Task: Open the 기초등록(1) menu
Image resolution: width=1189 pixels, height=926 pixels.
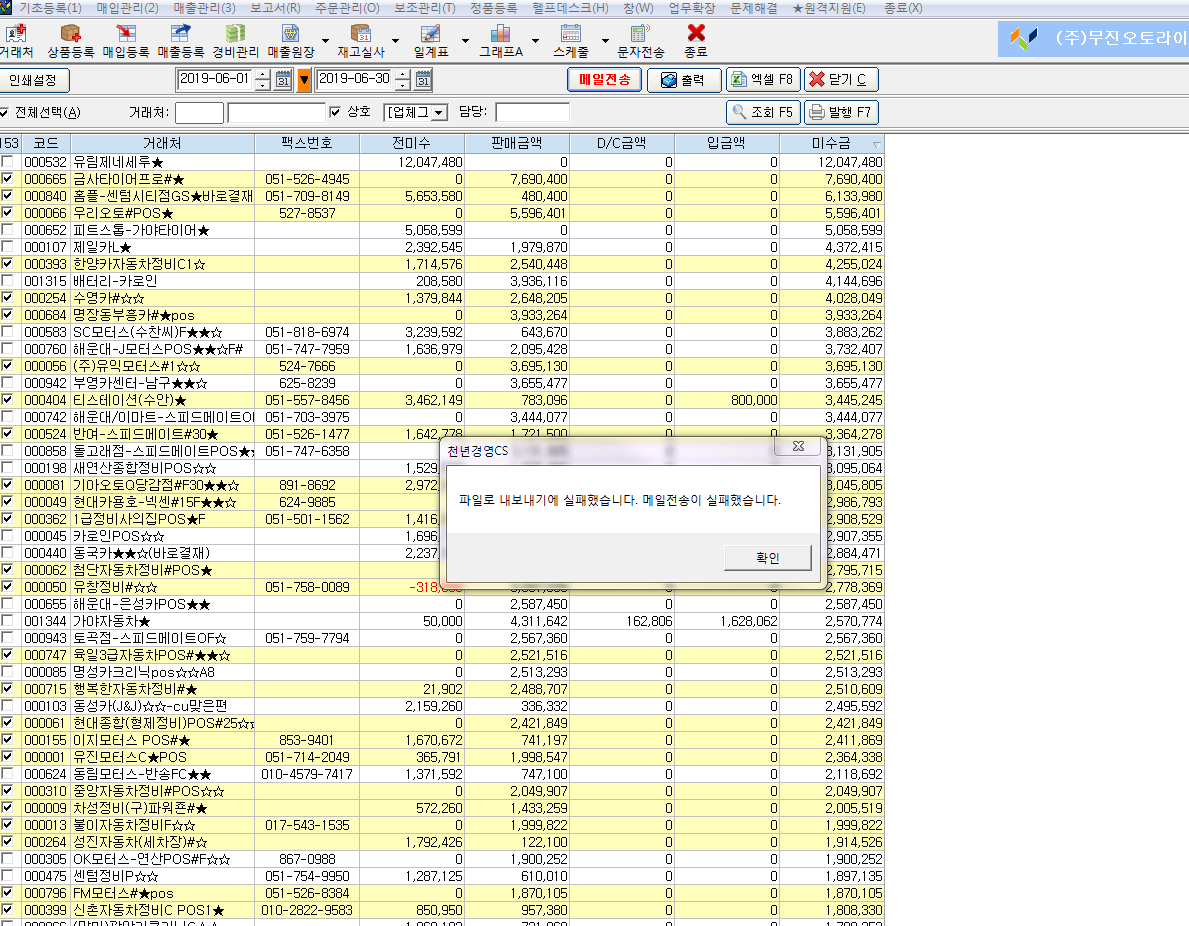Action: click(x=50, y=8)
